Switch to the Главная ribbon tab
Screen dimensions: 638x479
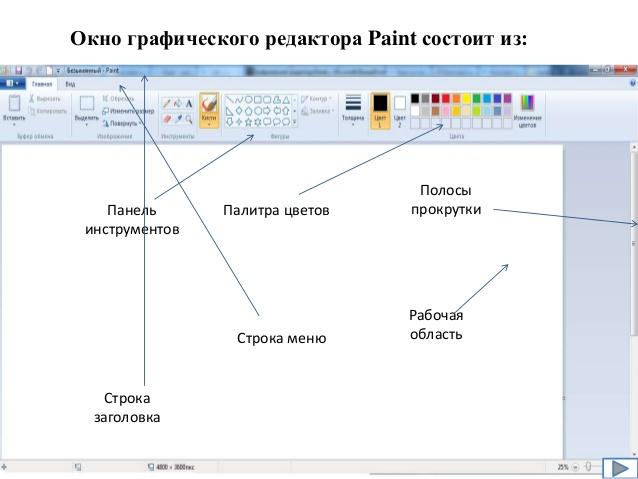point(42,84)
